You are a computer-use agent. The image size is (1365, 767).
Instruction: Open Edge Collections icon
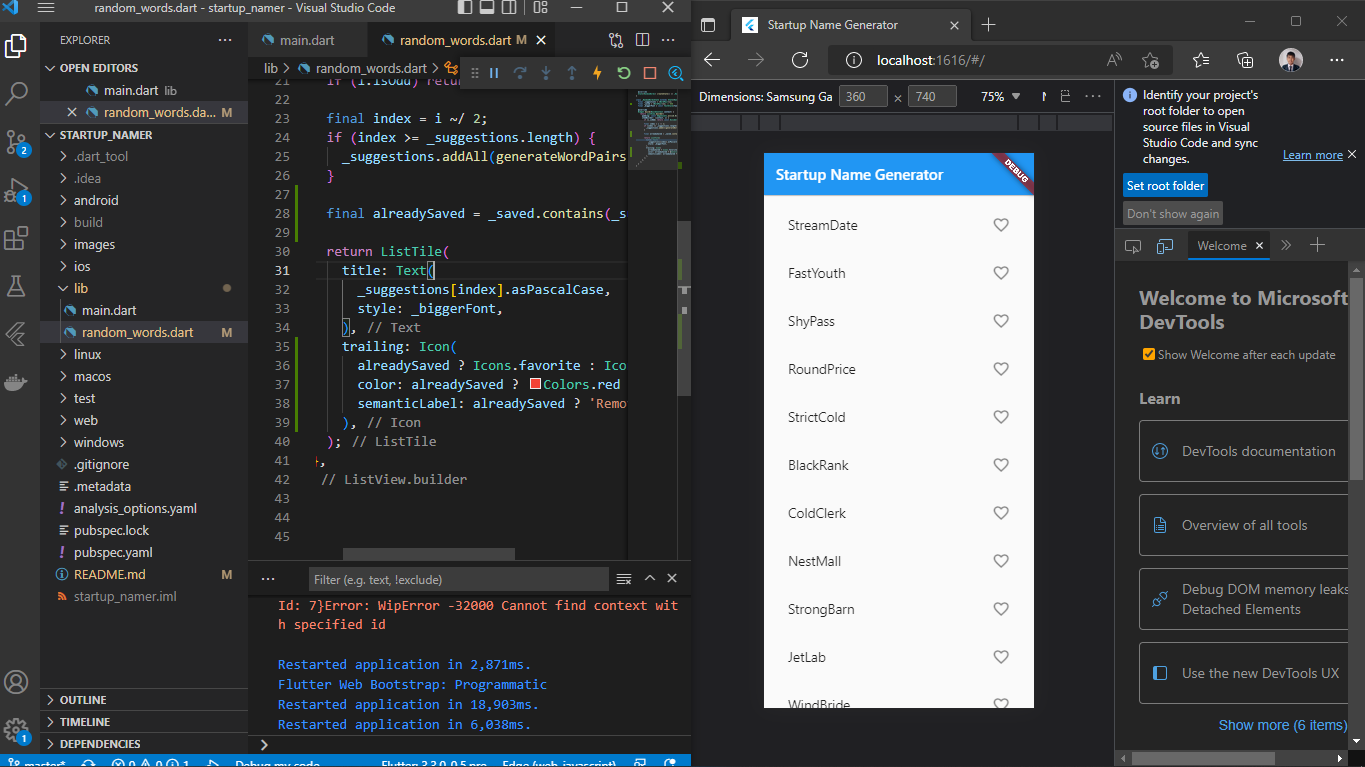1245,60
